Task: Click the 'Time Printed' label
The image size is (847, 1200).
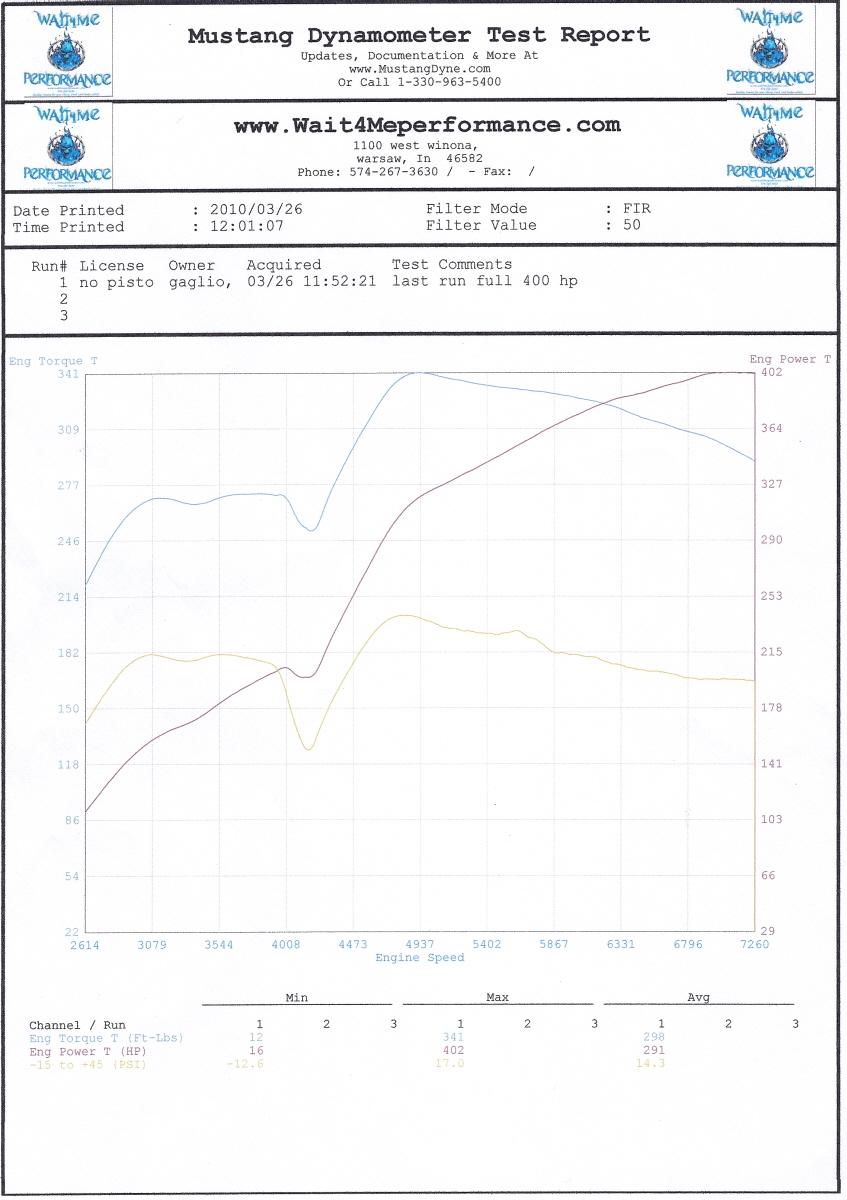Action: (x=69, y=227)
